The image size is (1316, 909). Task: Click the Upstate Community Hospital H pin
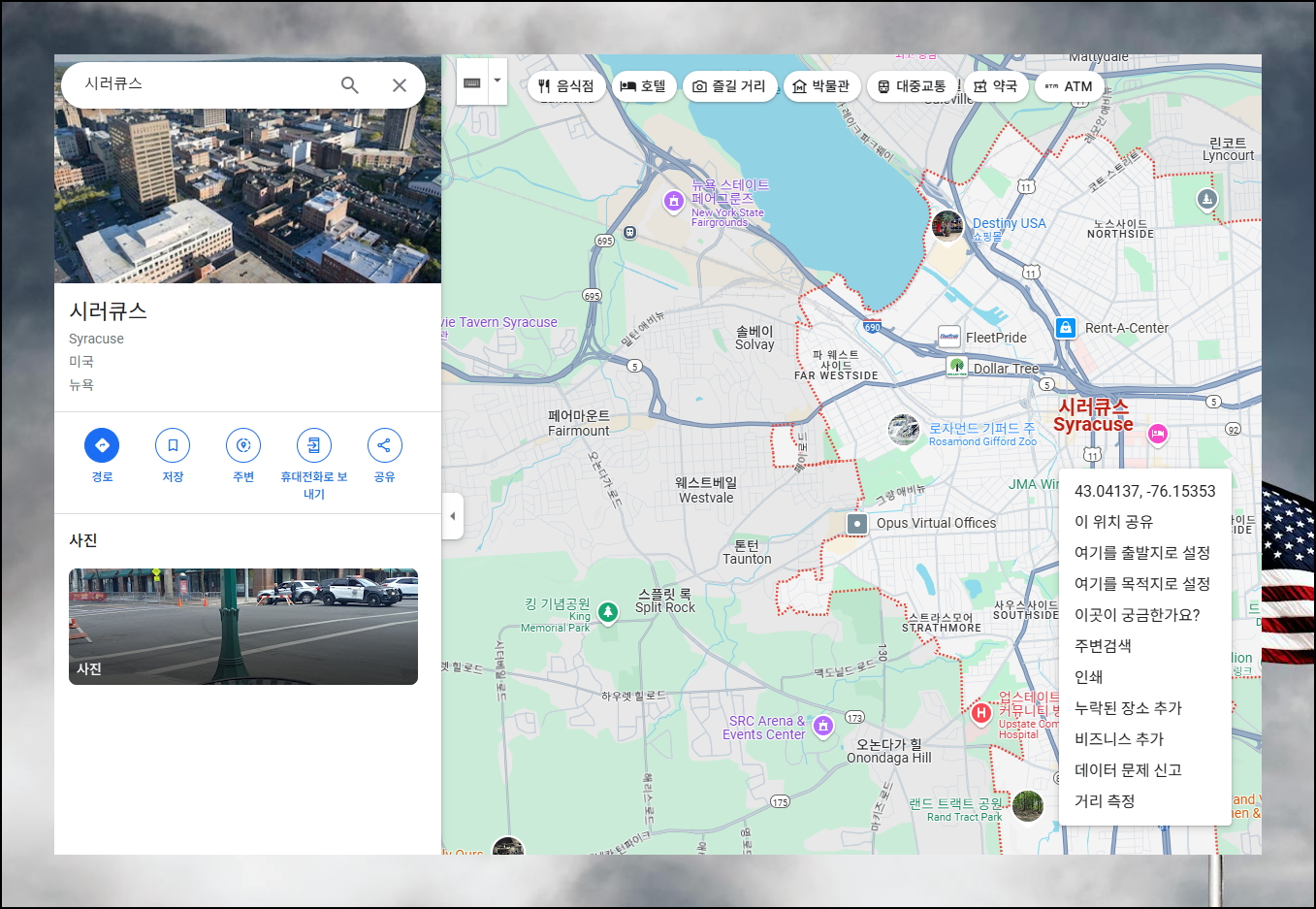pyautogui.click(x=980, y=714)
